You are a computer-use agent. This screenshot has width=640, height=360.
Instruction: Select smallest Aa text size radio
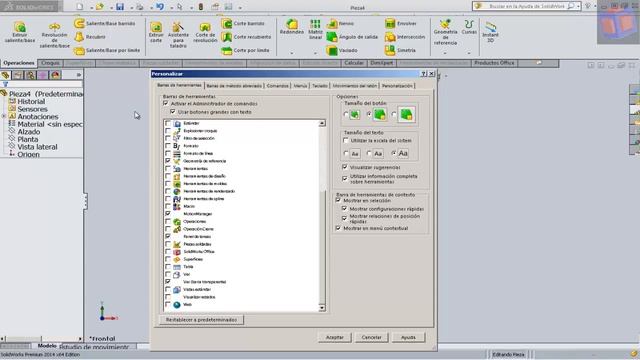346,153
